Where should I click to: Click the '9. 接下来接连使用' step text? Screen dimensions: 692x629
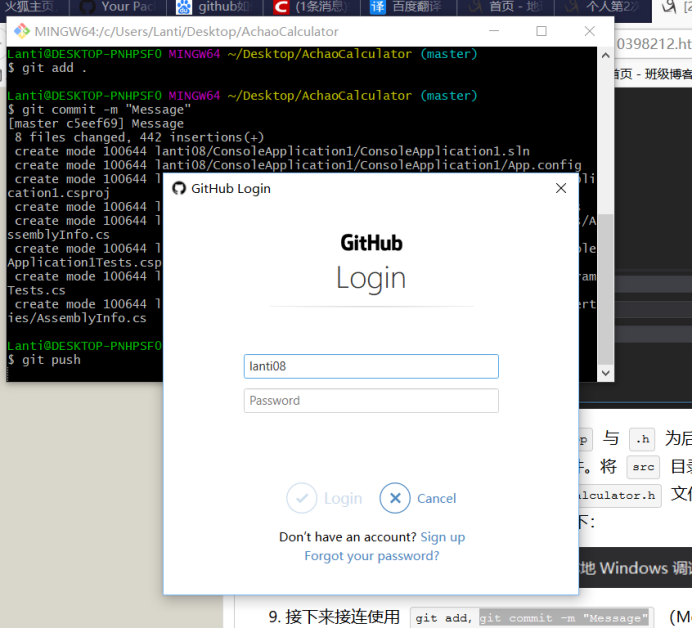pyautogui.click(x=334, y=617)
